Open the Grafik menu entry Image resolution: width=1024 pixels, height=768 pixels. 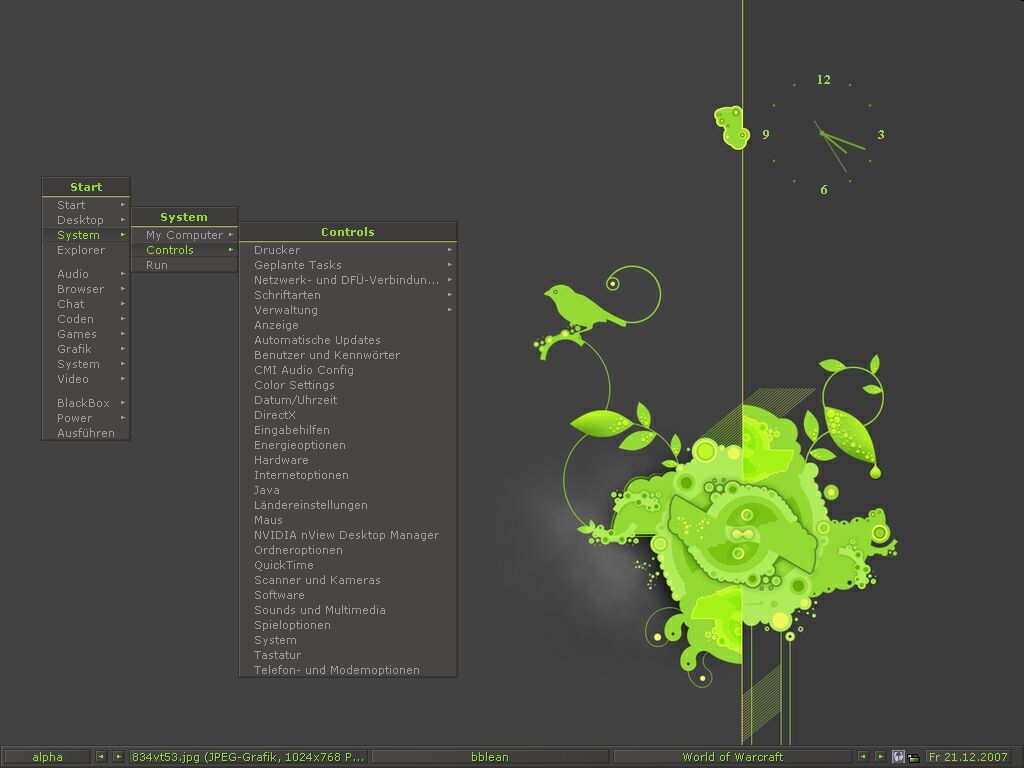[x=86, y=349]
